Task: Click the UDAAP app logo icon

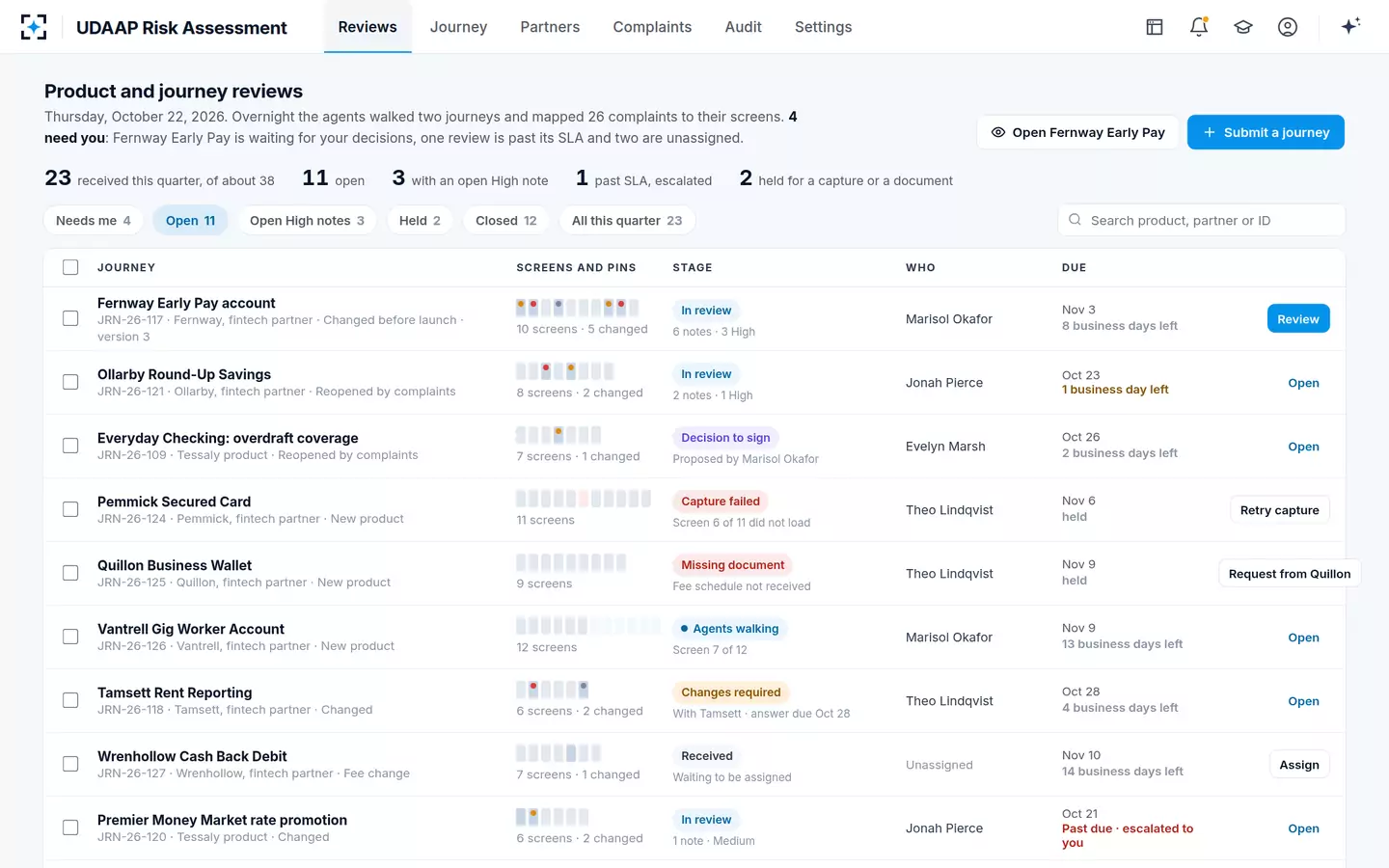Action: coord(34,27)
